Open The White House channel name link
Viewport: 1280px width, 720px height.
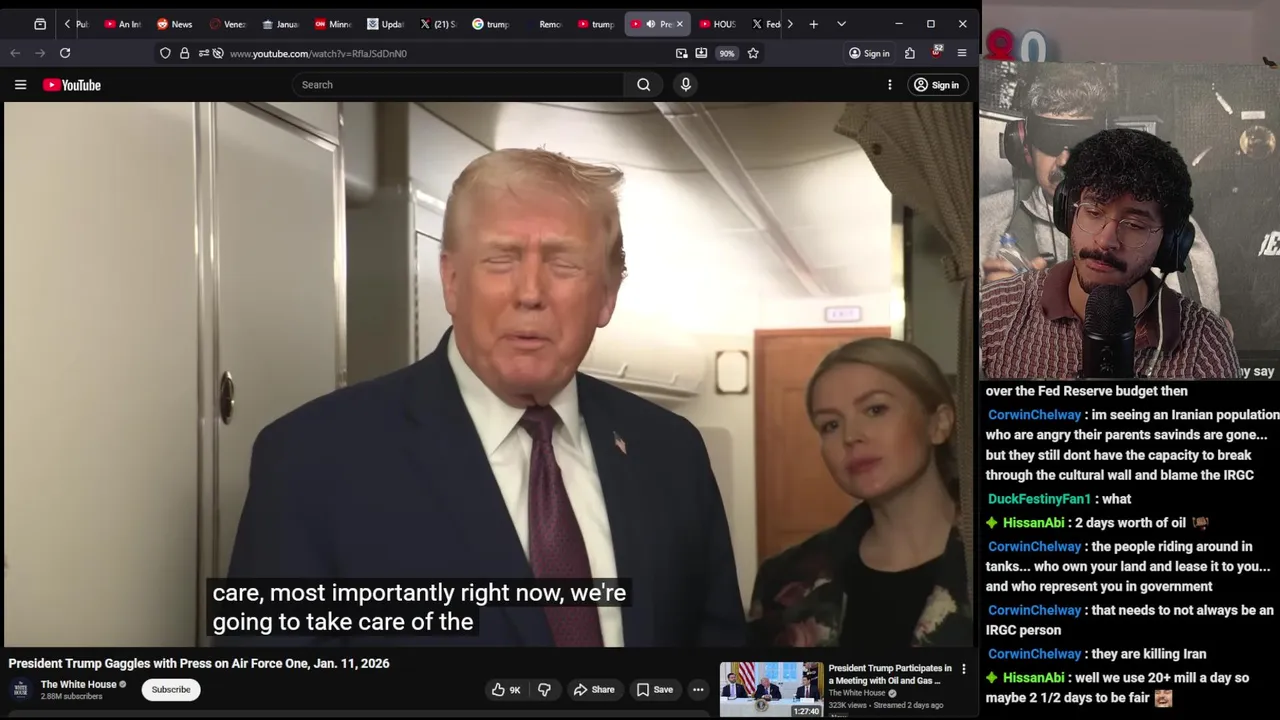tap(79, 684)
